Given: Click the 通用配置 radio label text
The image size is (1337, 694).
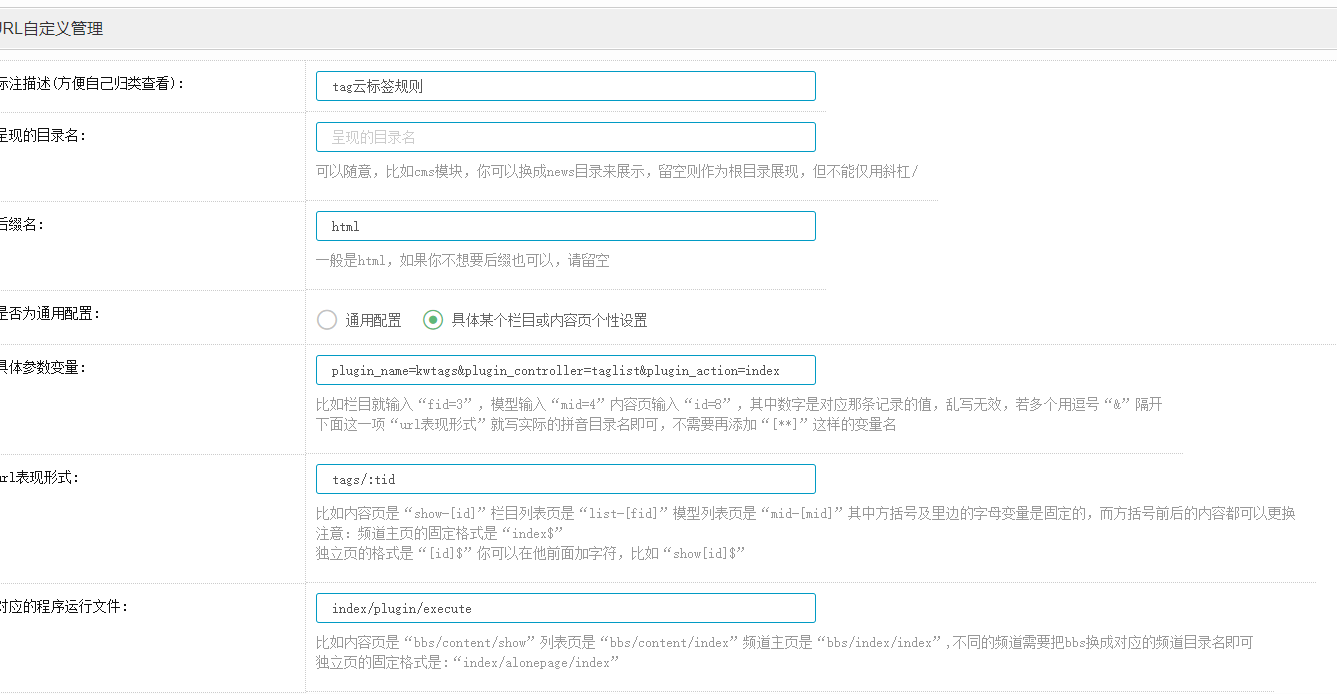Looking at the screenshot, I should click(373, 321).
